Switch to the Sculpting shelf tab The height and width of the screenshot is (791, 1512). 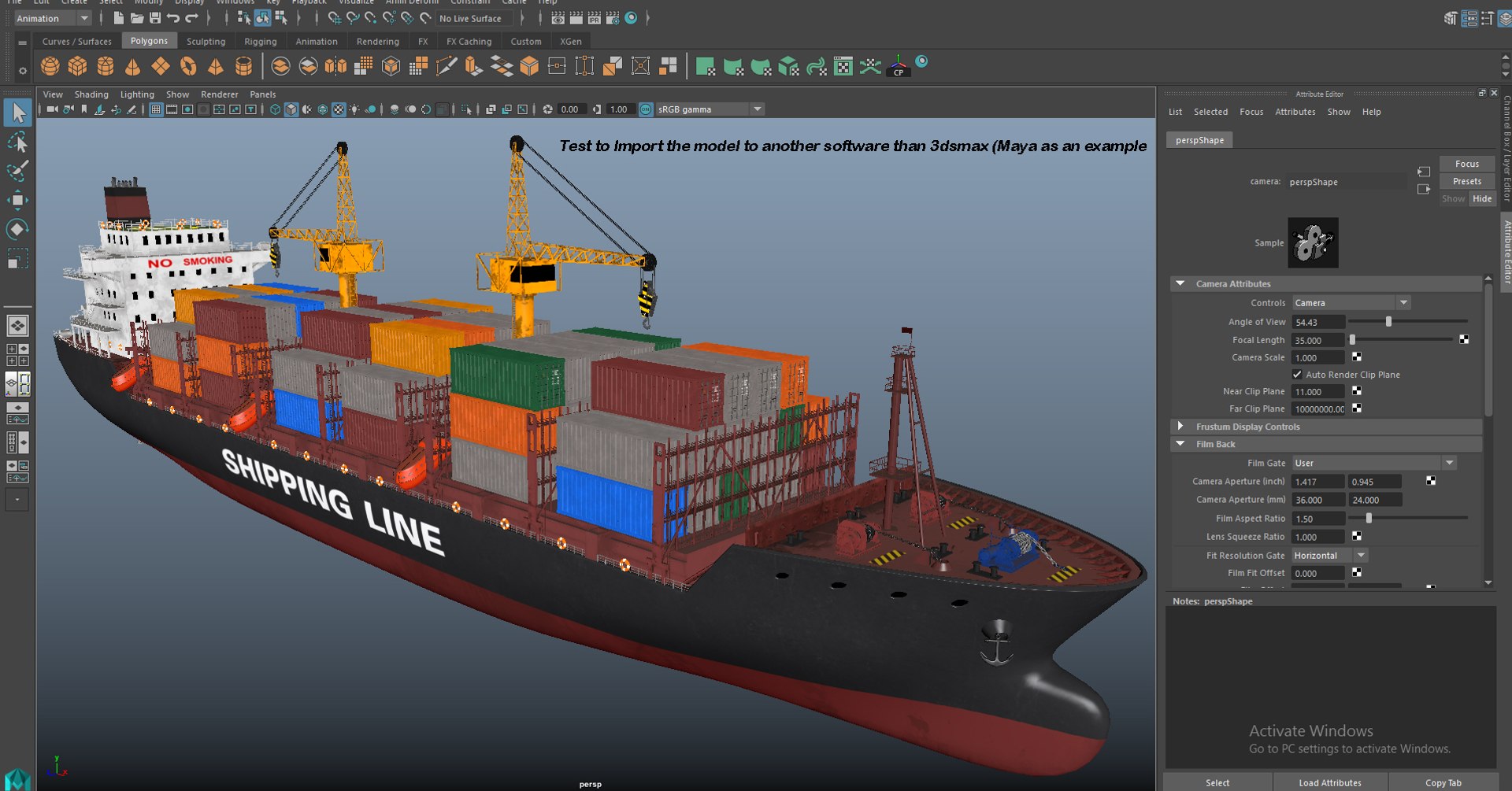click(206, 42)
